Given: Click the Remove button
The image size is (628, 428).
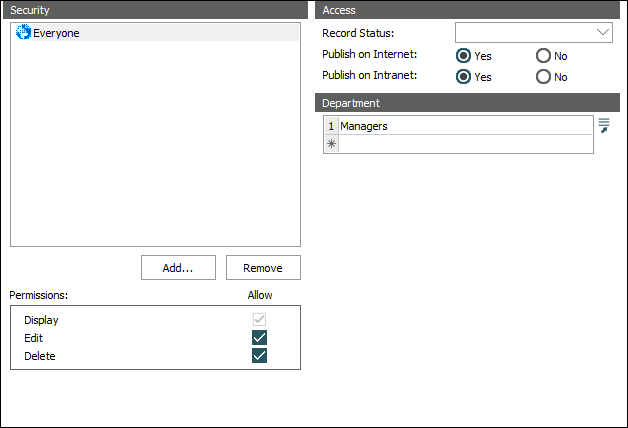Looking at the screenshot, I should pos(263,268).
